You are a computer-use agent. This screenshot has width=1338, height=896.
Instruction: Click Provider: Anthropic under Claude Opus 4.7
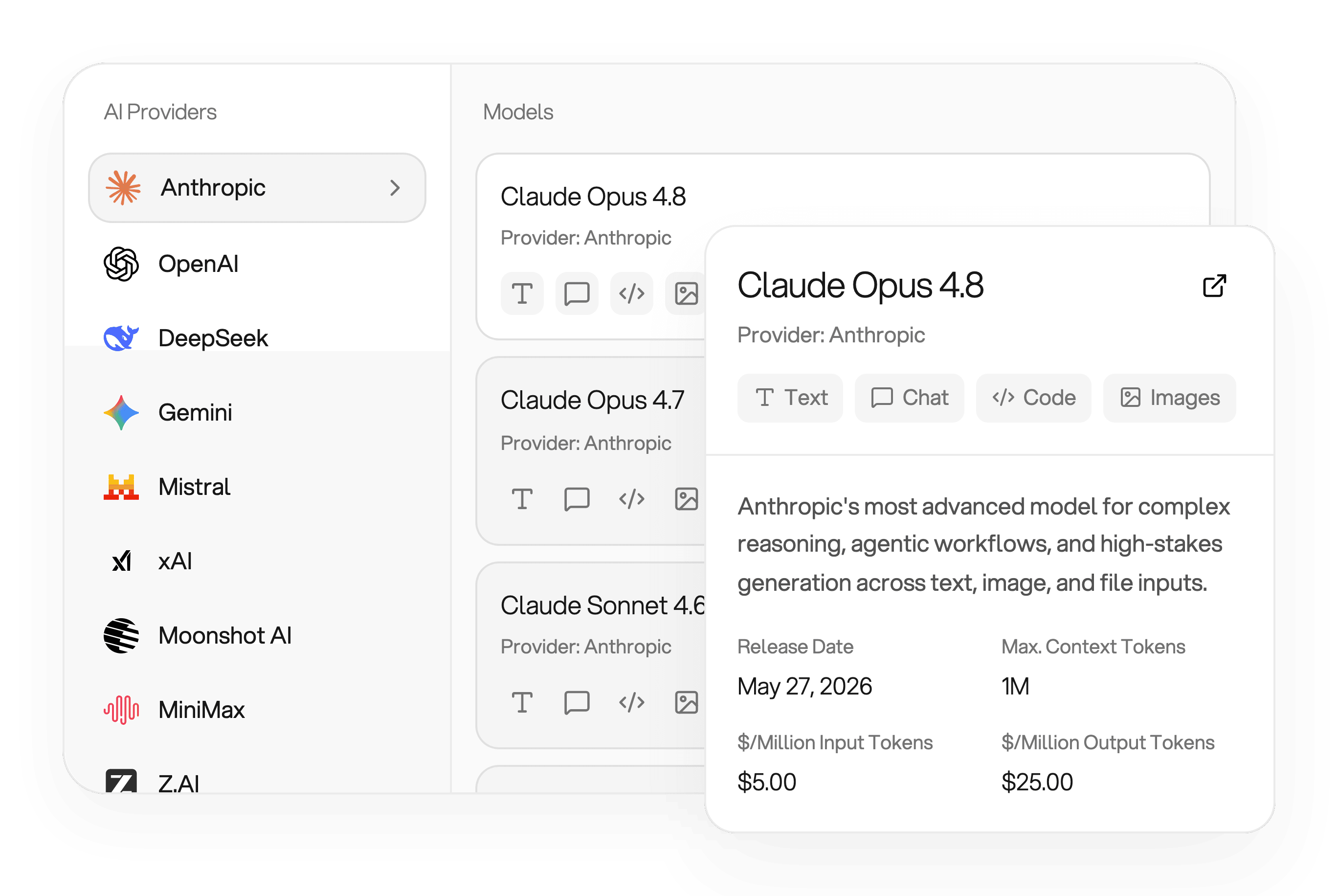(x=585, y=444)
